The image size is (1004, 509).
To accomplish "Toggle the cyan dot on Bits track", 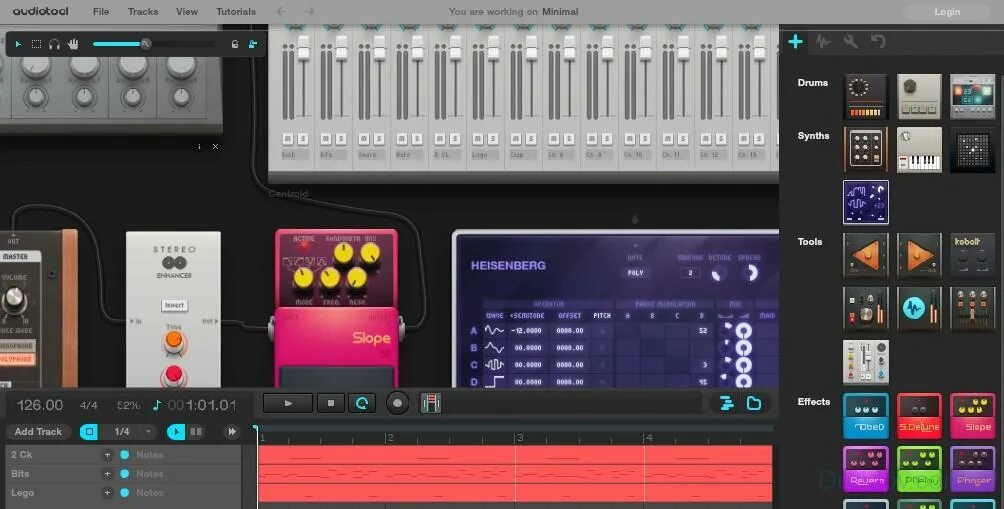I will pos(124,474).
